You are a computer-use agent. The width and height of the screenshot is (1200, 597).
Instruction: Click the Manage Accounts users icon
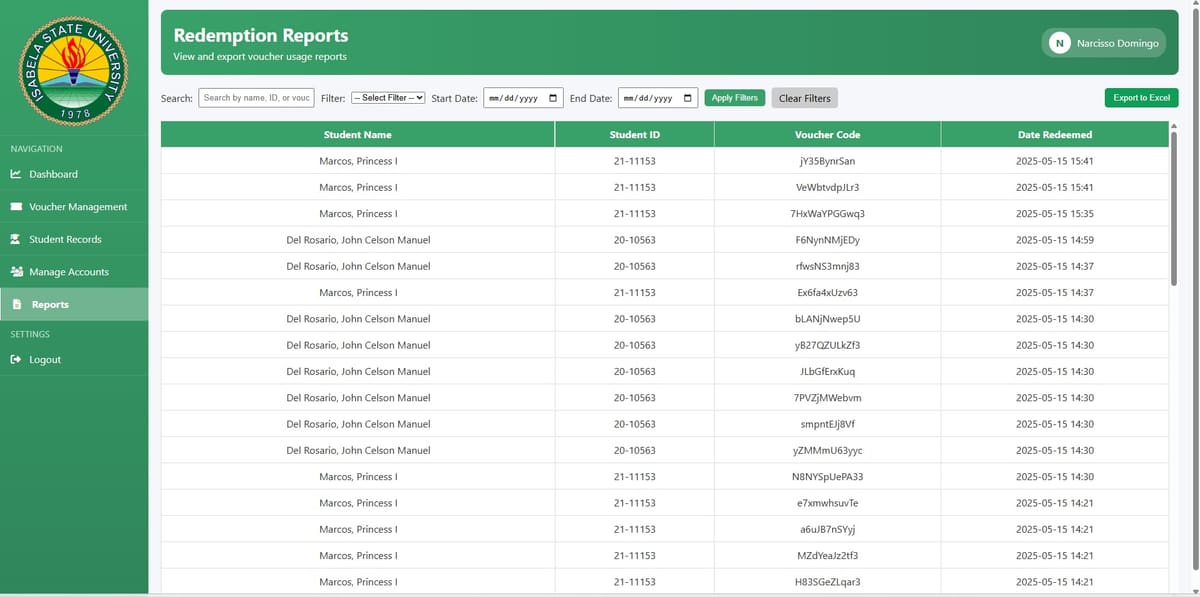coord(16,272)
